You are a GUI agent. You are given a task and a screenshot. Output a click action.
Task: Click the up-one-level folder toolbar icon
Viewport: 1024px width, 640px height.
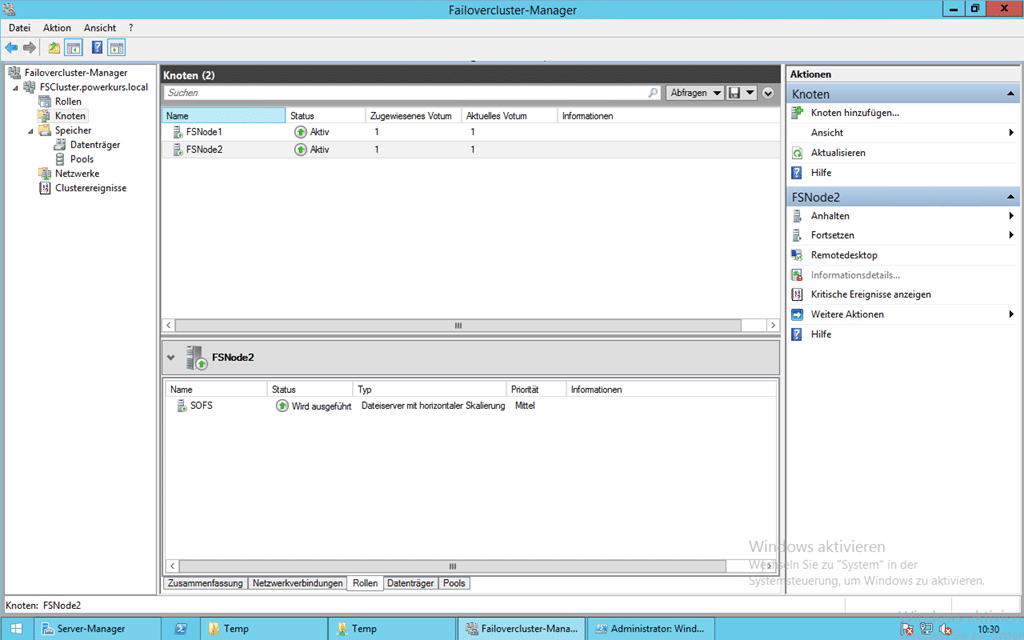tap(54, 48)
